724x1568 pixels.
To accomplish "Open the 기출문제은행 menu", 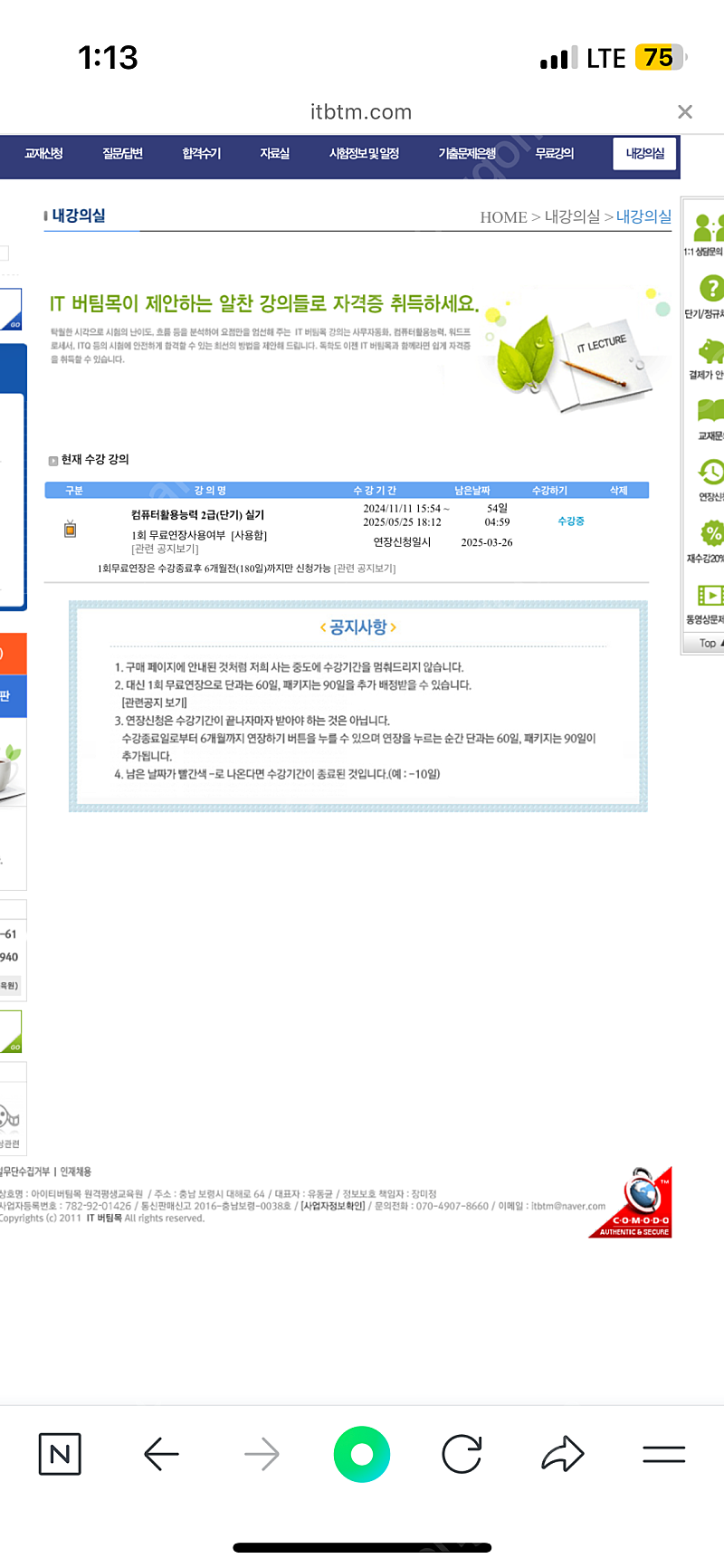I will click(467, 154).
